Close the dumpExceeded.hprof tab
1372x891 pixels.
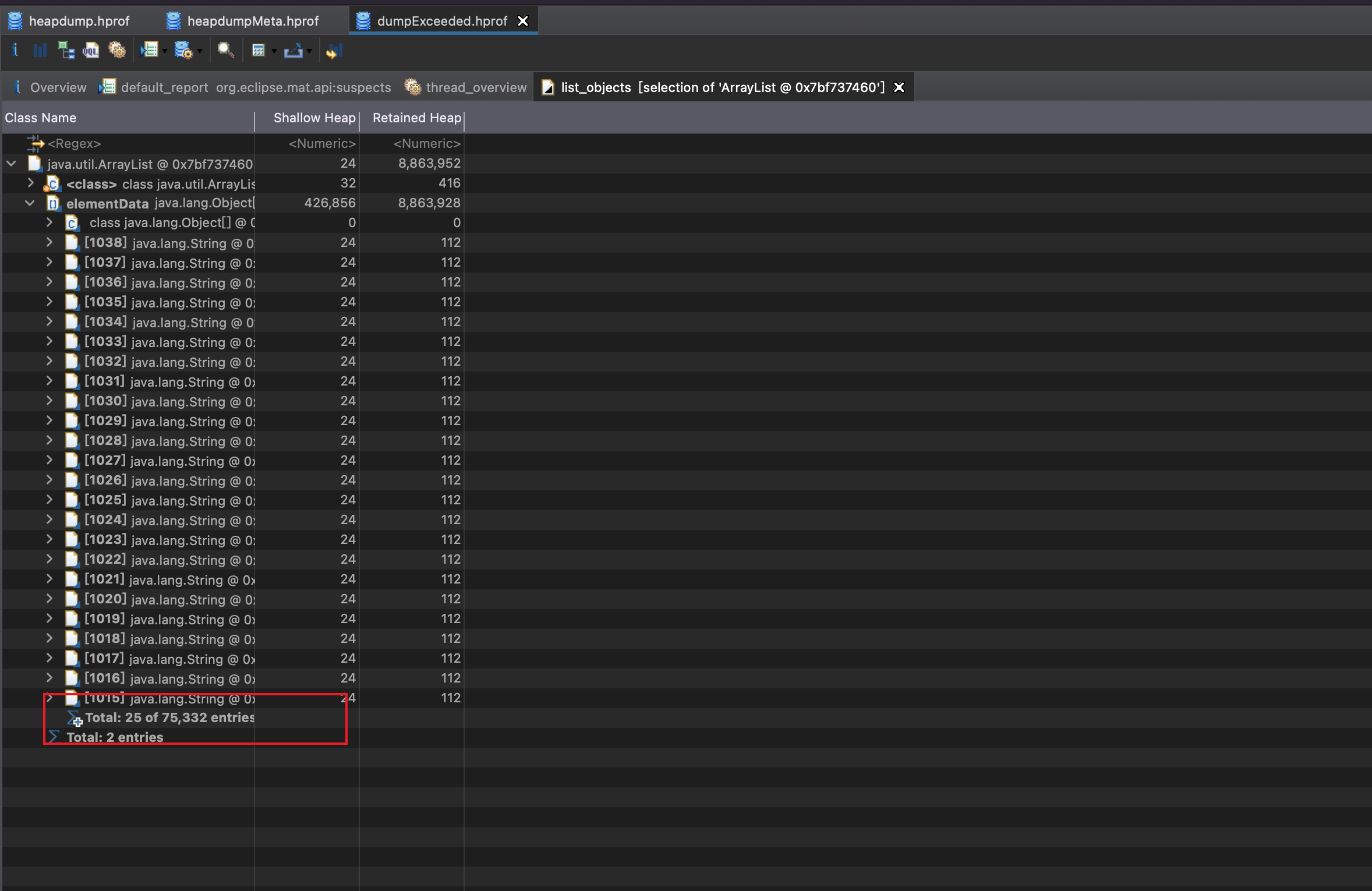(523, 21)
